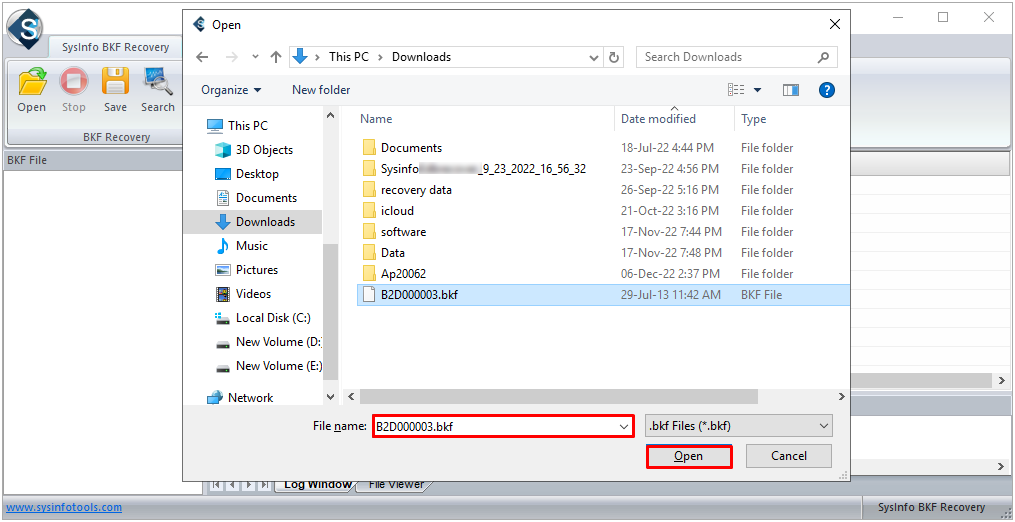
Task: Open dialog Help question mark
Action: tap(827, 90)
